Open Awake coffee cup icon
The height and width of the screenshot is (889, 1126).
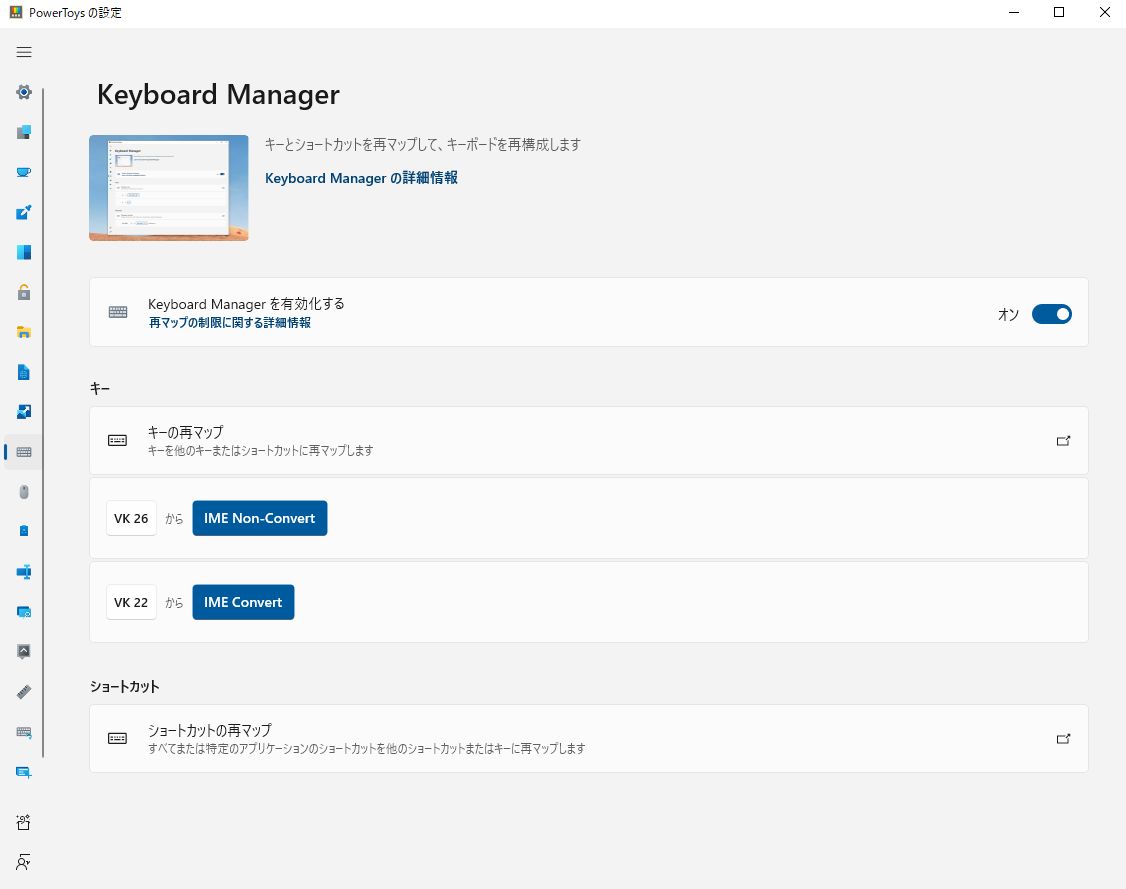click(24, 172)
